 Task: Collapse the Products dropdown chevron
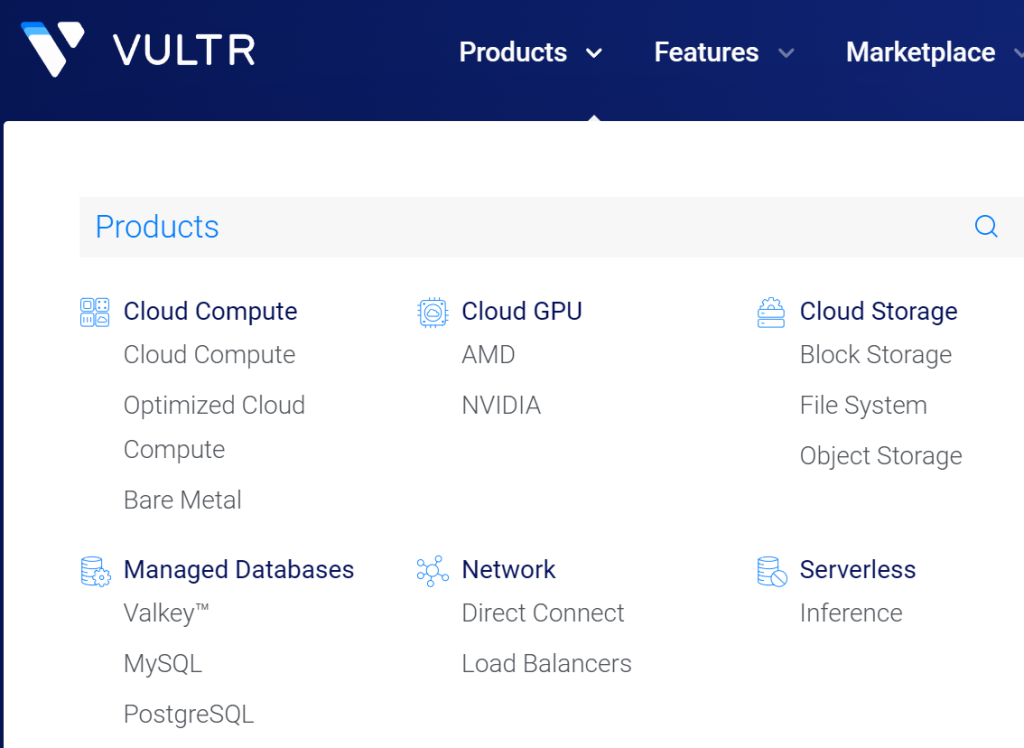pos(594,53)
